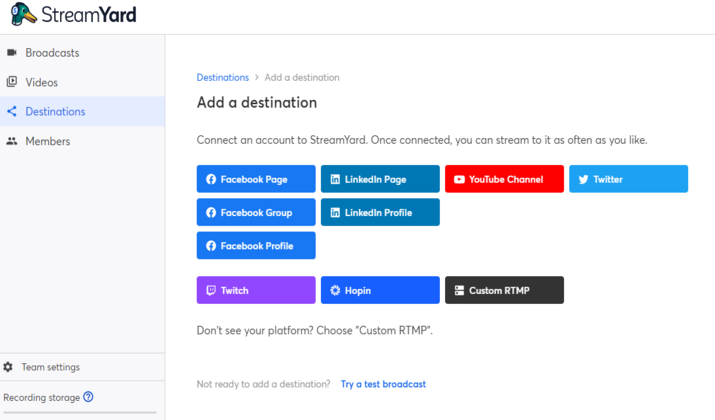The image size is (715, 420).
Task: Connect a Facebook Page destination
Action: point(256,179)
